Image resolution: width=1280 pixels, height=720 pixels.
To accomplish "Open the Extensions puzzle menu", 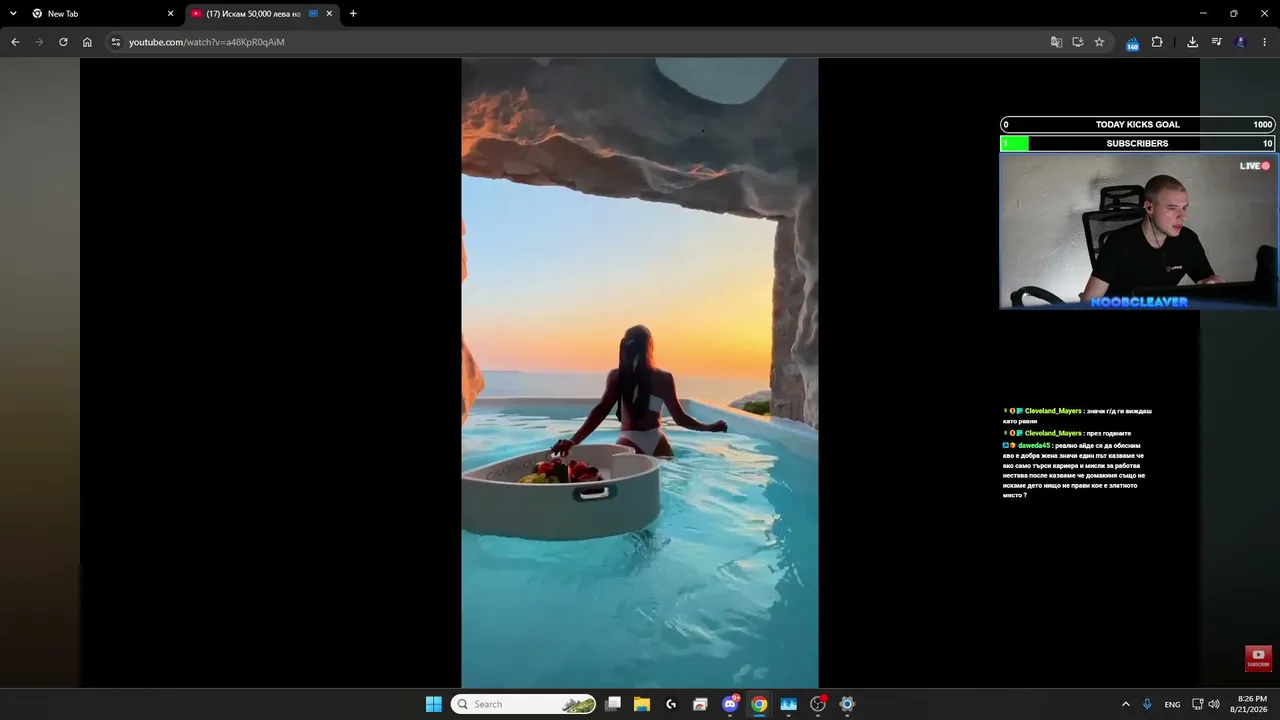I will [x=1157, y=42].
